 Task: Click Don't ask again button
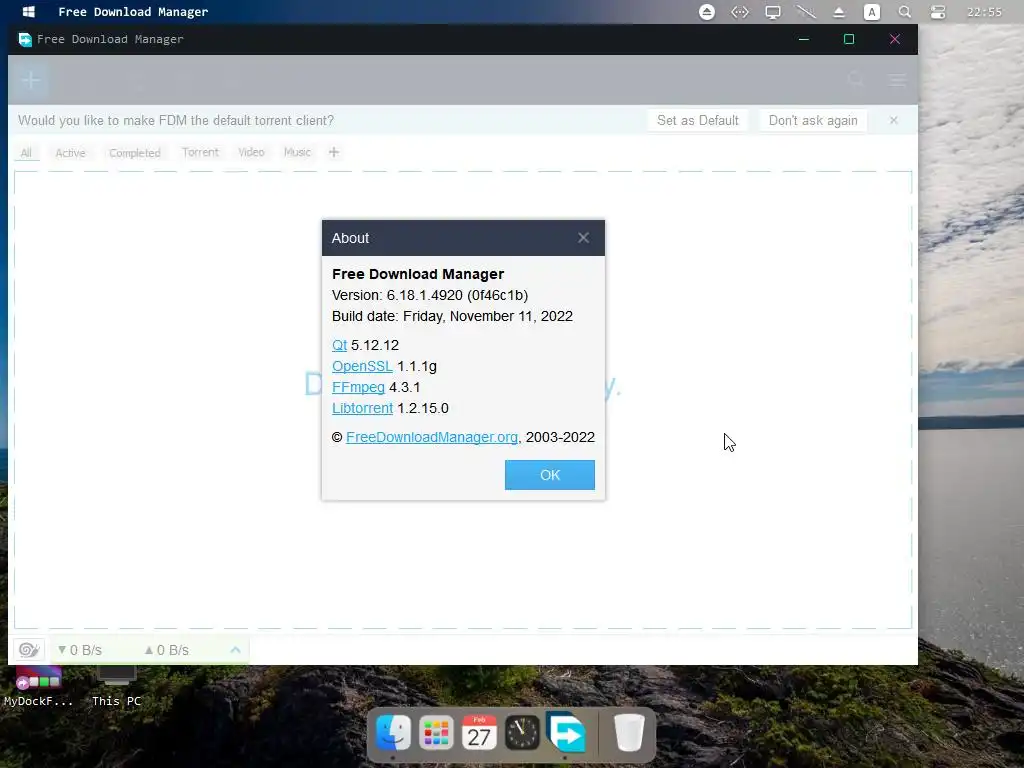pos(812,120)
